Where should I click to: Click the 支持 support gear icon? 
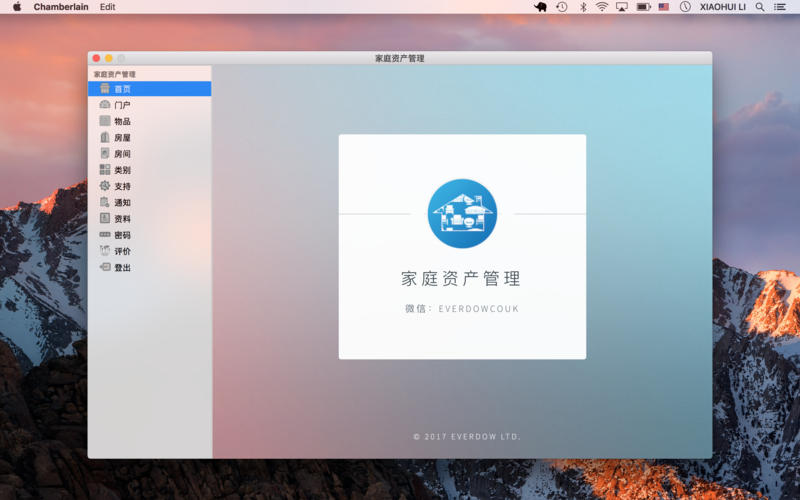click(x=105, y=186)
